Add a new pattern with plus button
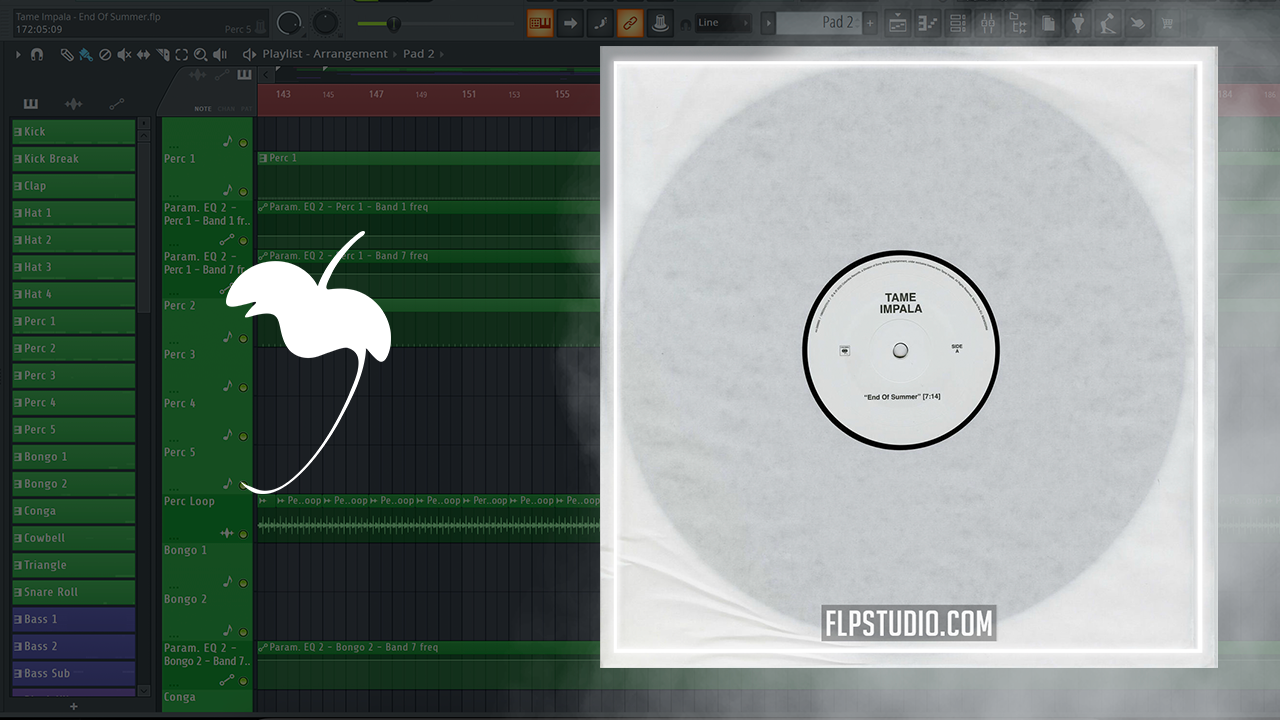 click(x=870, y=23)
